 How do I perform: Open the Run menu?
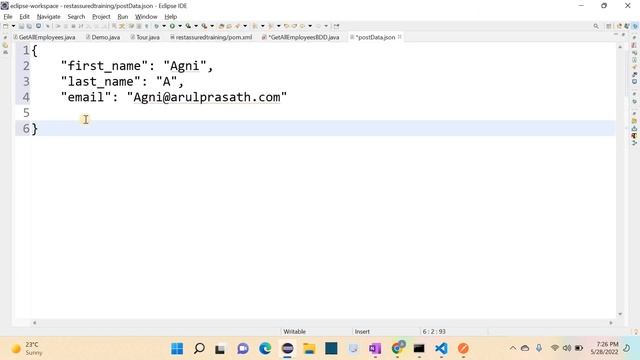pos(123,17)
